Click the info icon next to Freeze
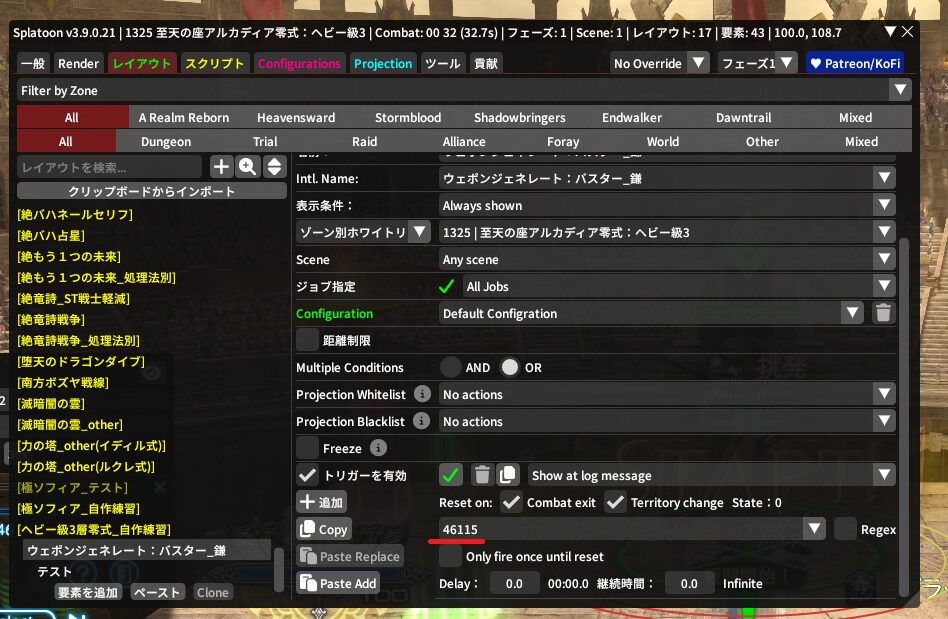The image size is (948, 619). click(x=378, y=448)
